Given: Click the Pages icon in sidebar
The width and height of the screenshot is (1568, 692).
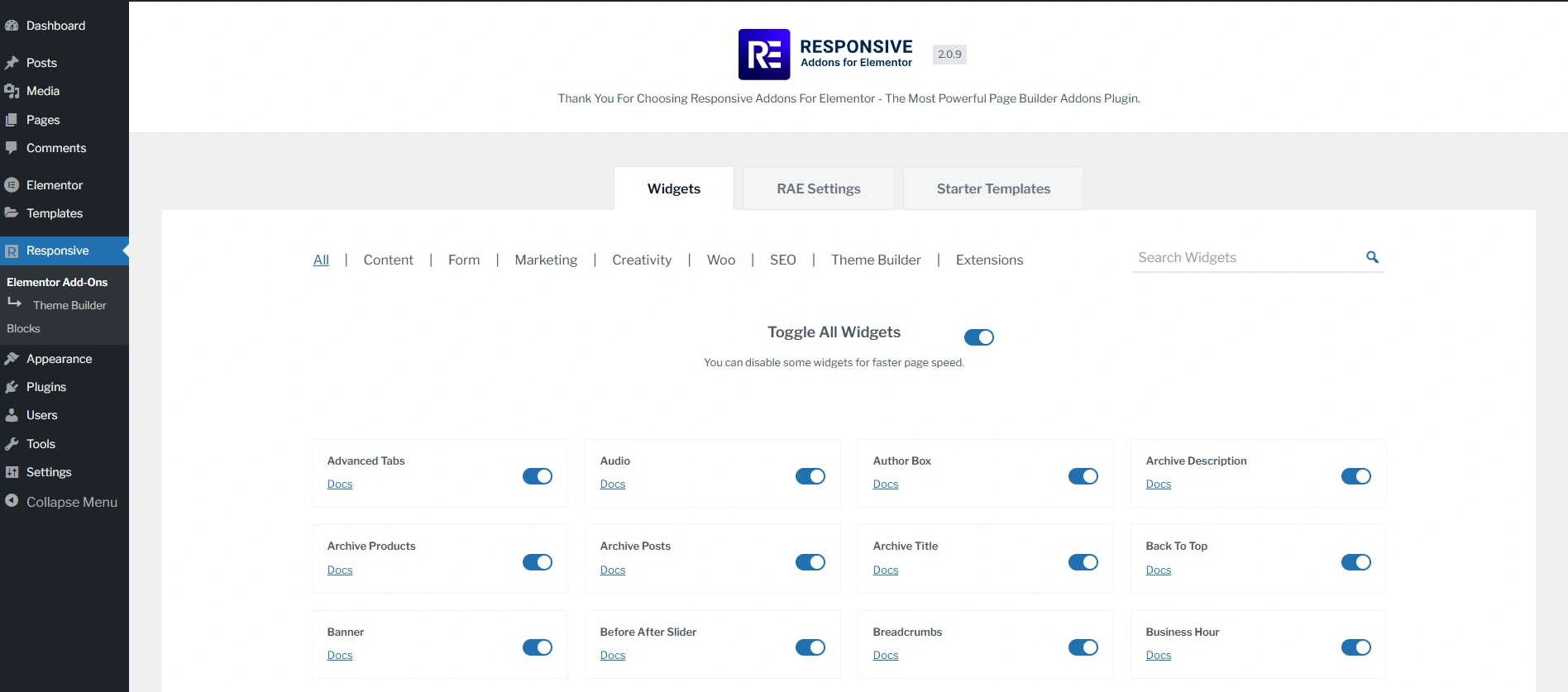Looking at the screenshot, I should (12, 120).
